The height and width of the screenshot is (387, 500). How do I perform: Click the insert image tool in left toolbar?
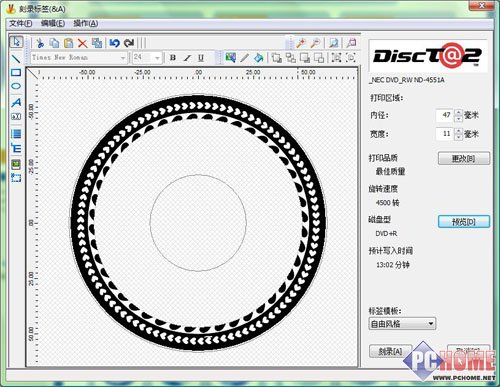pos(16,164)
